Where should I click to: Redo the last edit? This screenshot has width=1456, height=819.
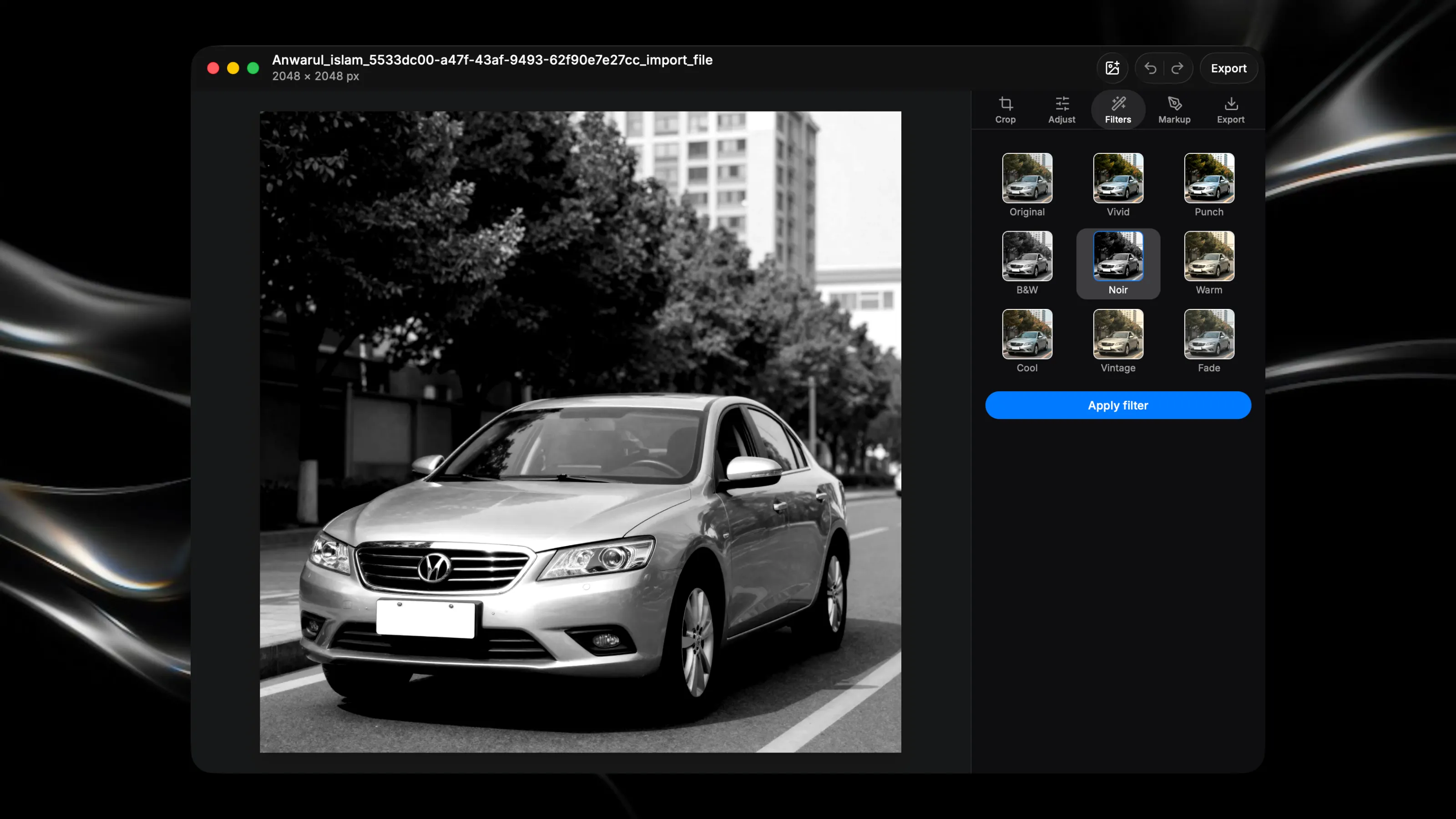1178,68
